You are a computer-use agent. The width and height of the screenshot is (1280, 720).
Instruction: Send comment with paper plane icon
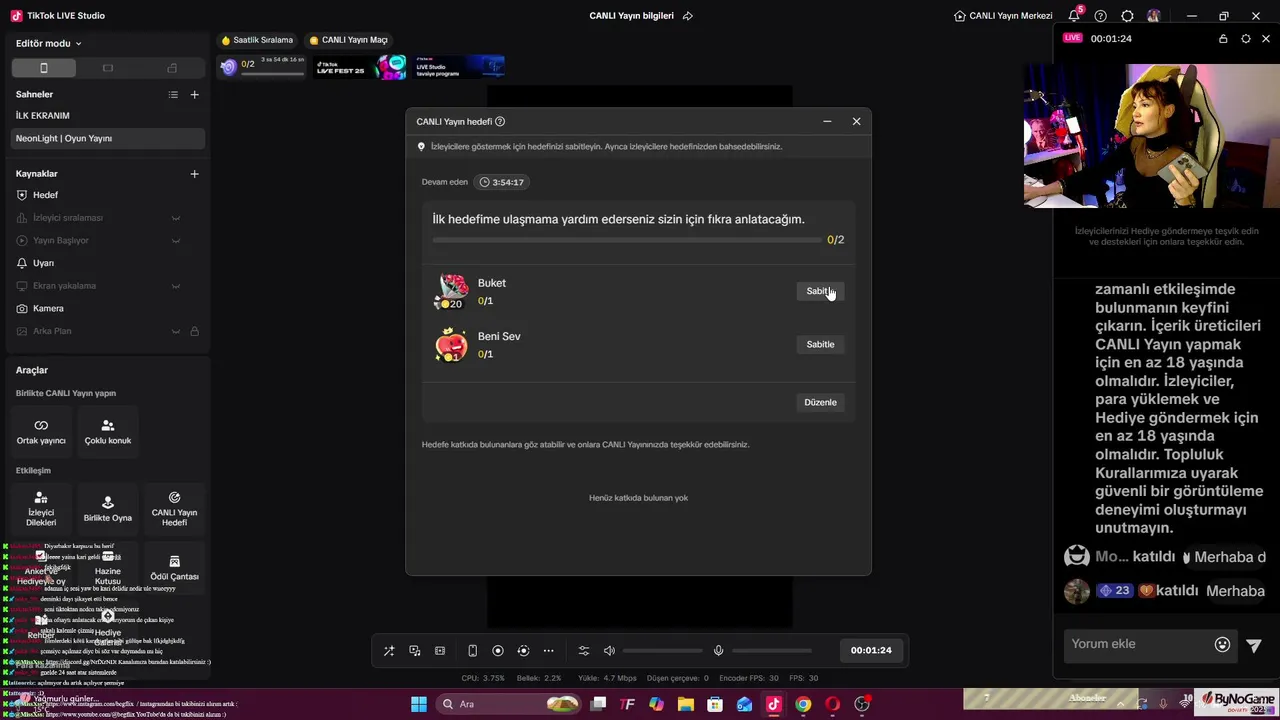click(1254, 645)
